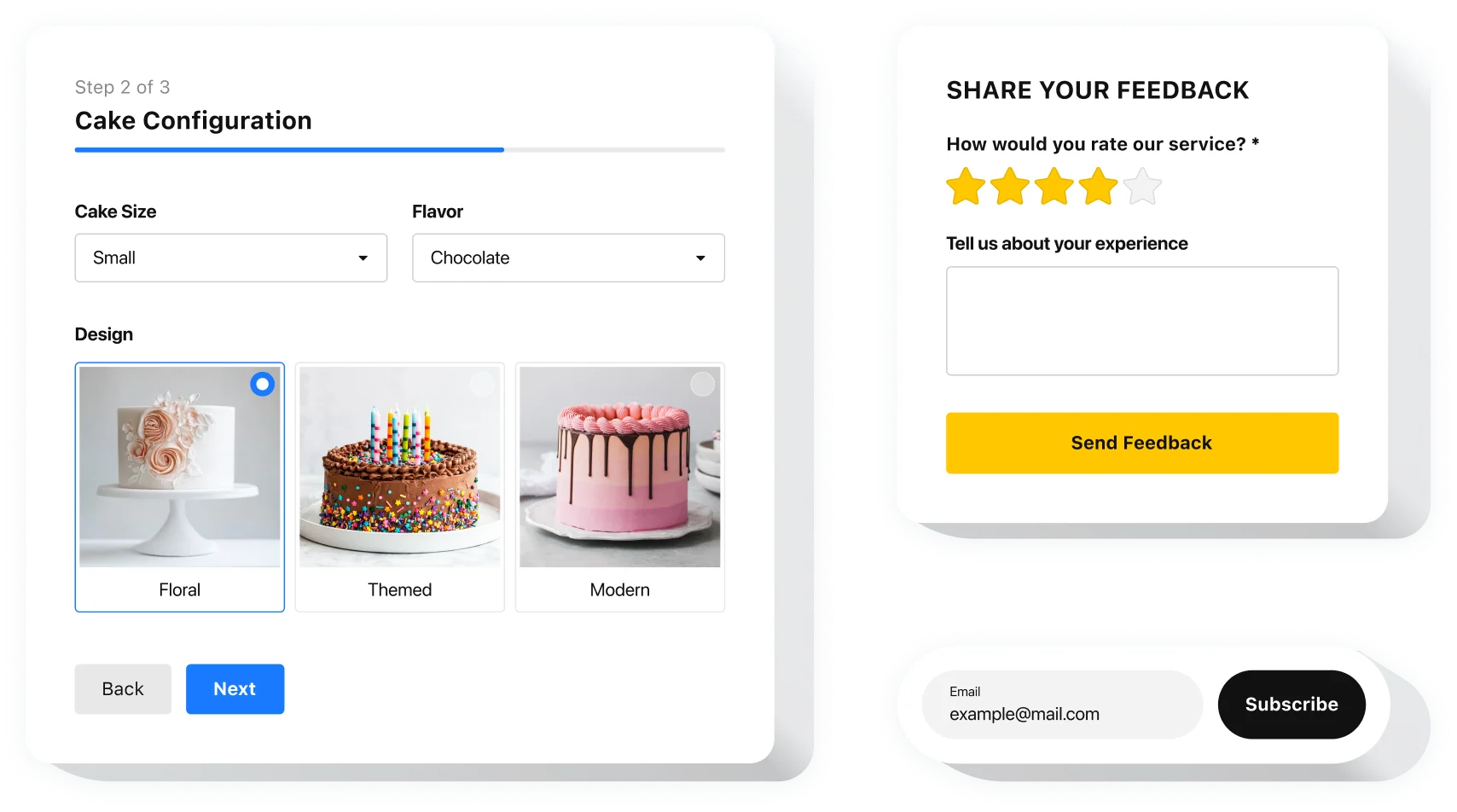Click the black Subscribe button
The image size is (1457, 812).
tap(1292, 705)
